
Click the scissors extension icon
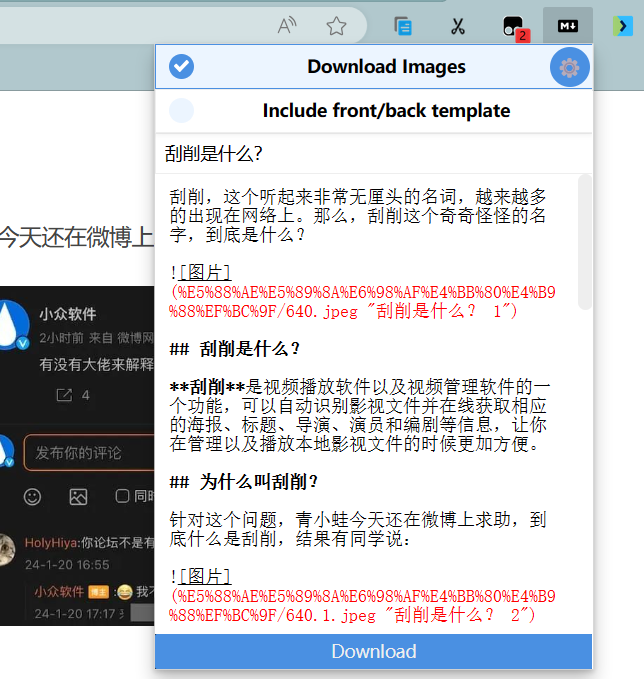pos(458,26)
